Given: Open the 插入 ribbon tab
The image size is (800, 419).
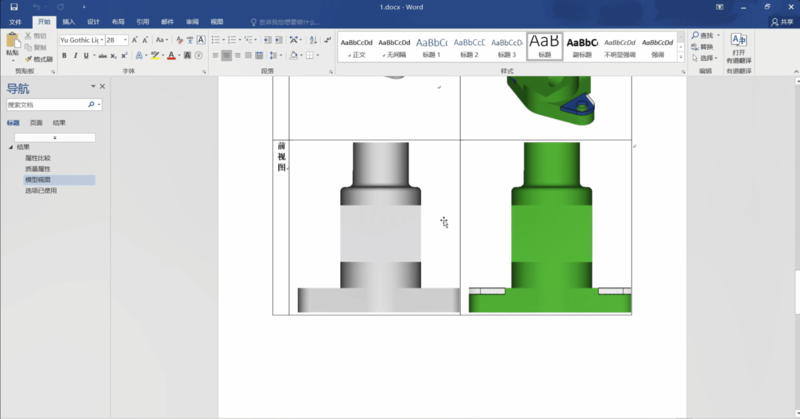Looking at the screenshot, I should 68,20.
